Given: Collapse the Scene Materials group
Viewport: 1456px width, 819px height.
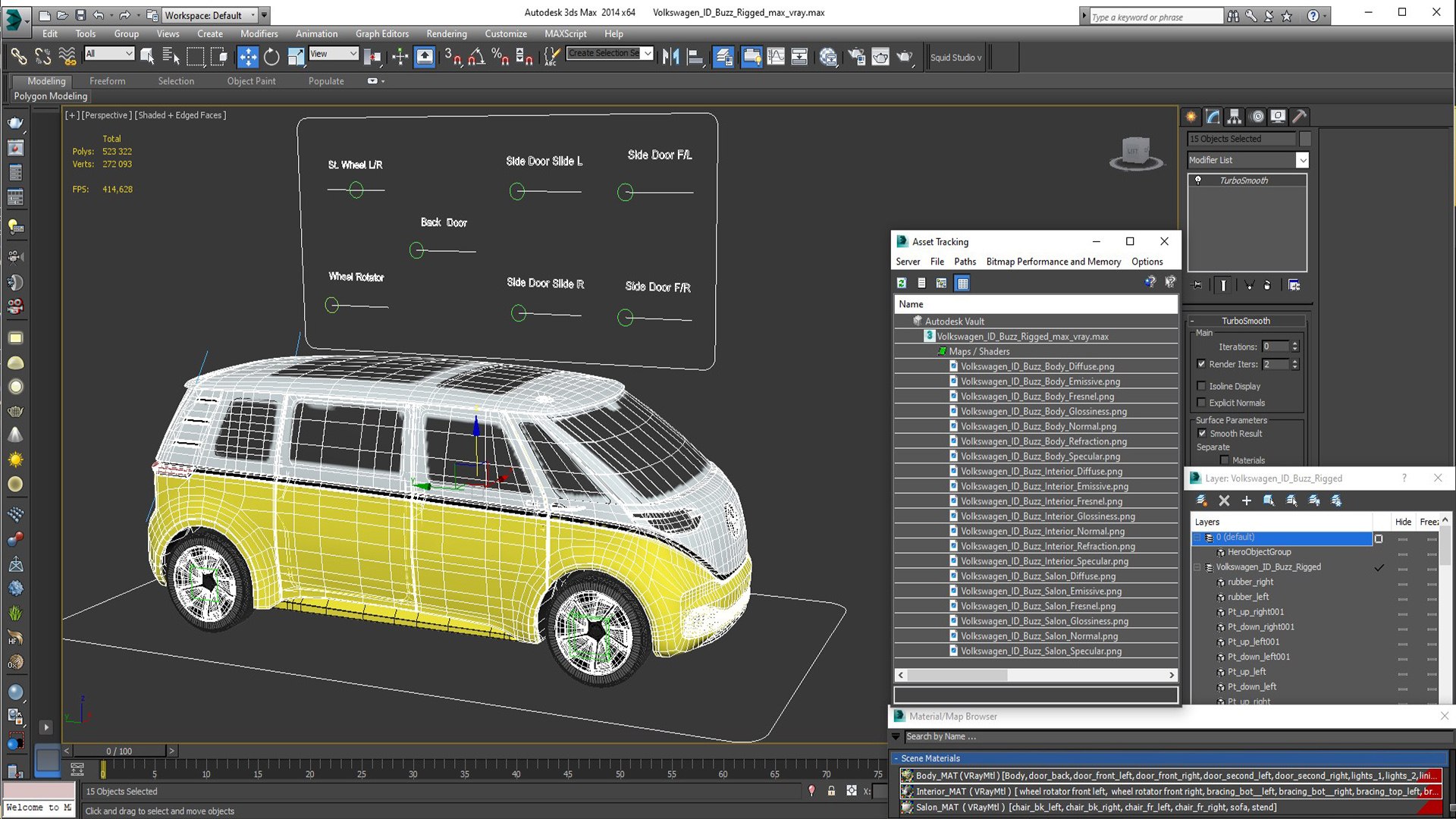Looking at the screenshot, I should tap(896, 758).
